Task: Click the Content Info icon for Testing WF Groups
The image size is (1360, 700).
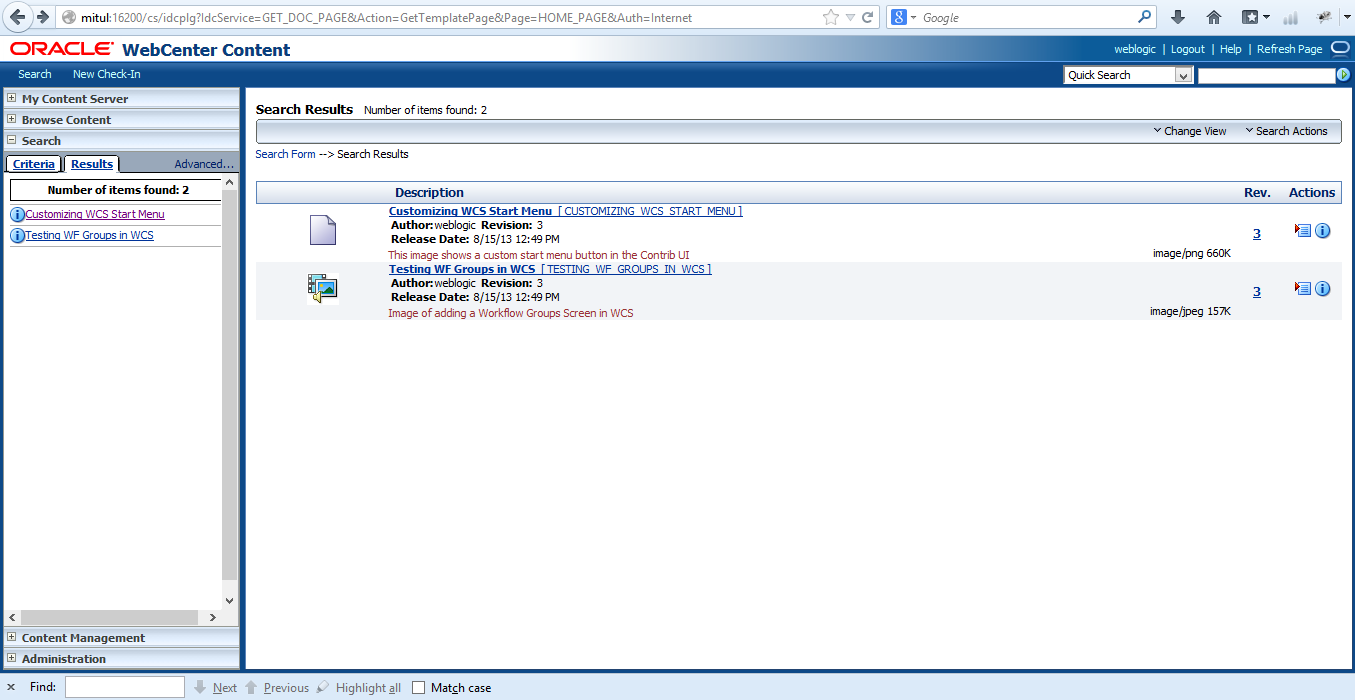Action: [1322, 289]
